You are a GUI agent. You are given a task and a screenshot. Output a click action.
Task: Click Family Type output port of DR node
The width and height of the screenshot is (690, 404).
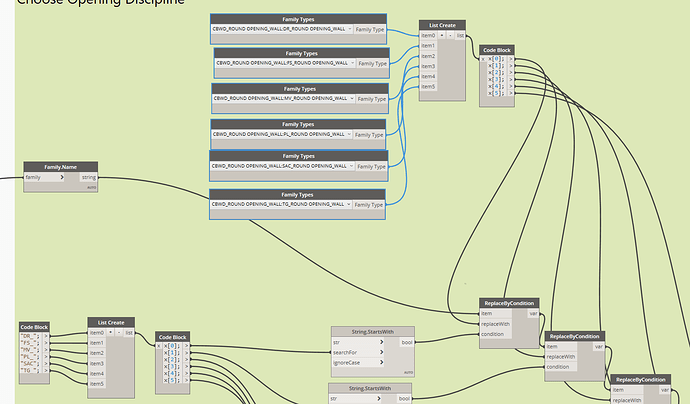[x=370, y=29]
